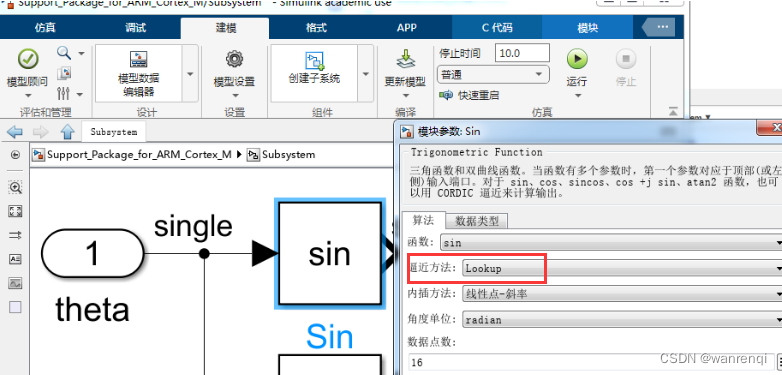Viewport: 782px width, 375px height.
Task: Expand the Update Model dropdown arrow
Action: [x=405, y=95]
